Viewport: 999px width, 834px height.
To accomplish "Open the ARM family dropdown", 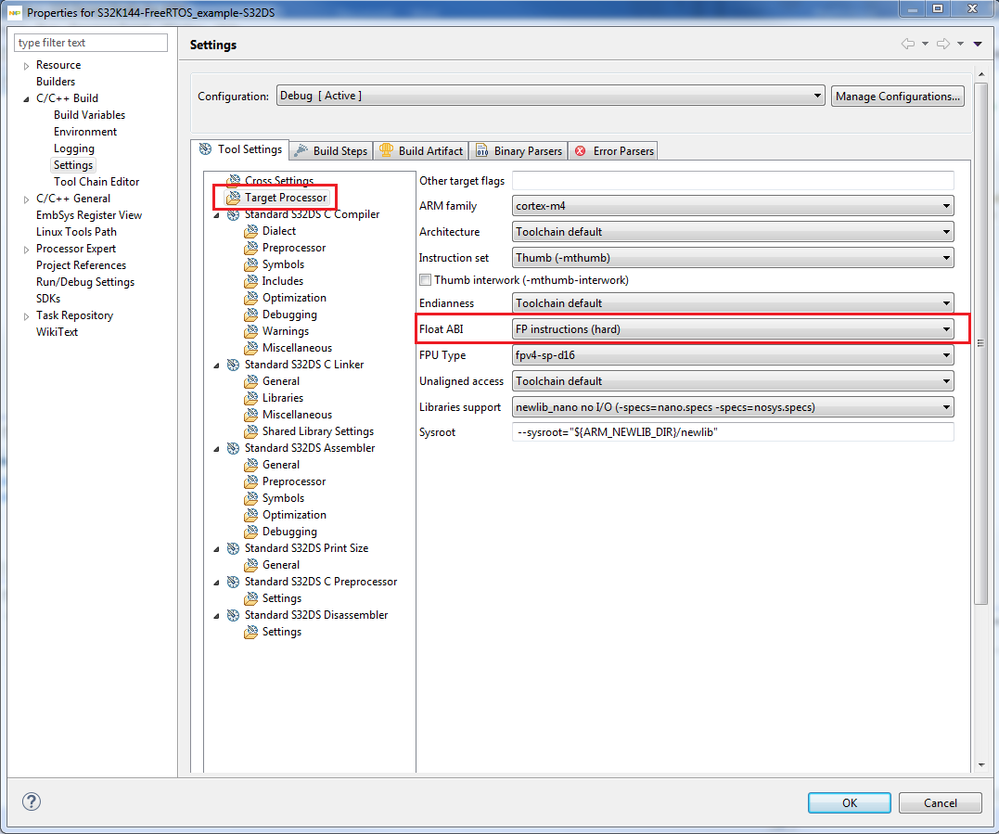I will pos(733,206).
